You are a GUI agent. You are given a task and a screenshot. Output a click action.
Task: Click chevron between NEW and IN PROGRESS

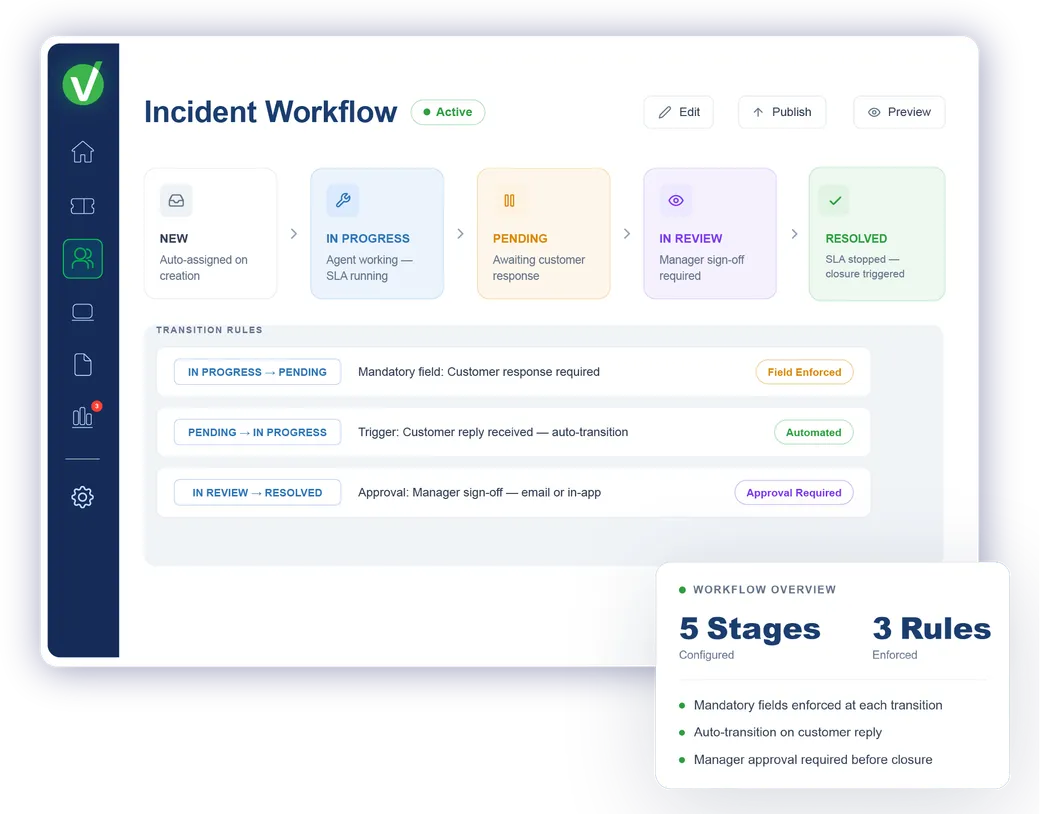pyautogui.click(x=294, y=234)
